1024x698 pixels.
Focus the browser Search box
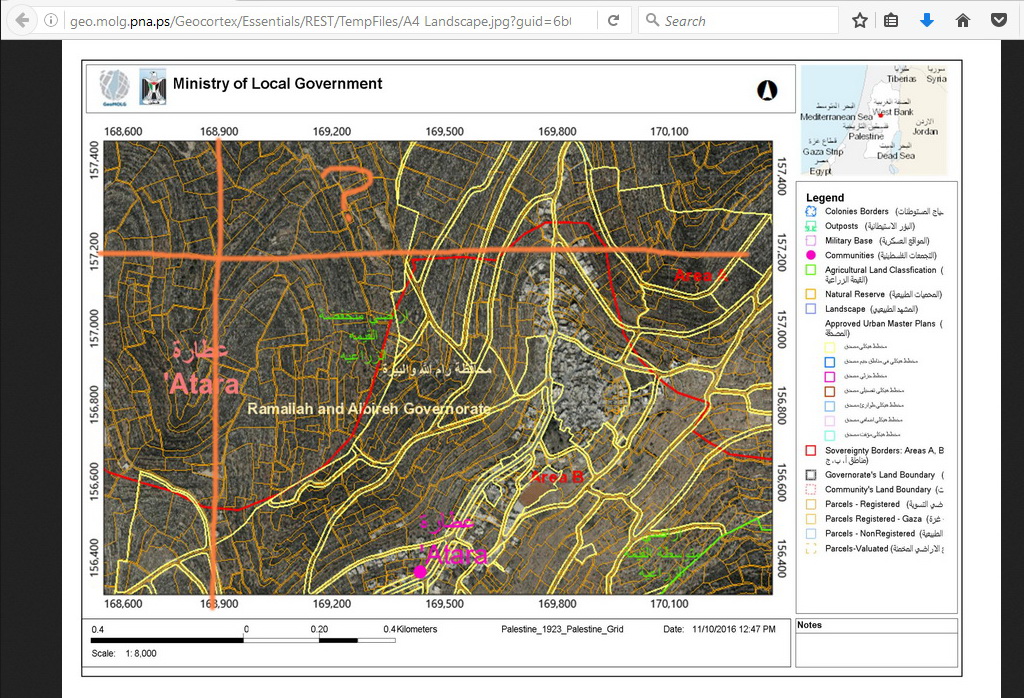738,21
